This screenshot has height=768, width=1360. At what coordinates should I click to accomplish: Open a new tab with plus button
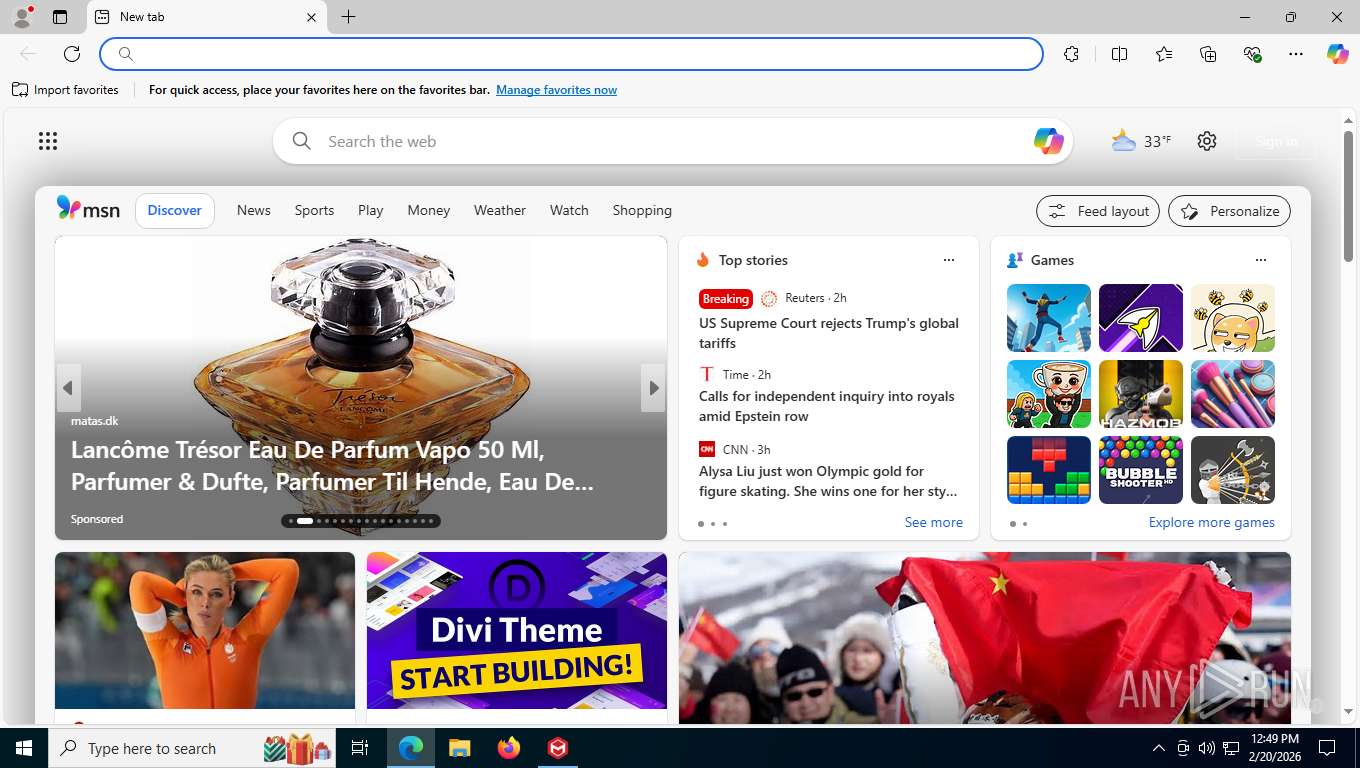click(x=348, y=17)
